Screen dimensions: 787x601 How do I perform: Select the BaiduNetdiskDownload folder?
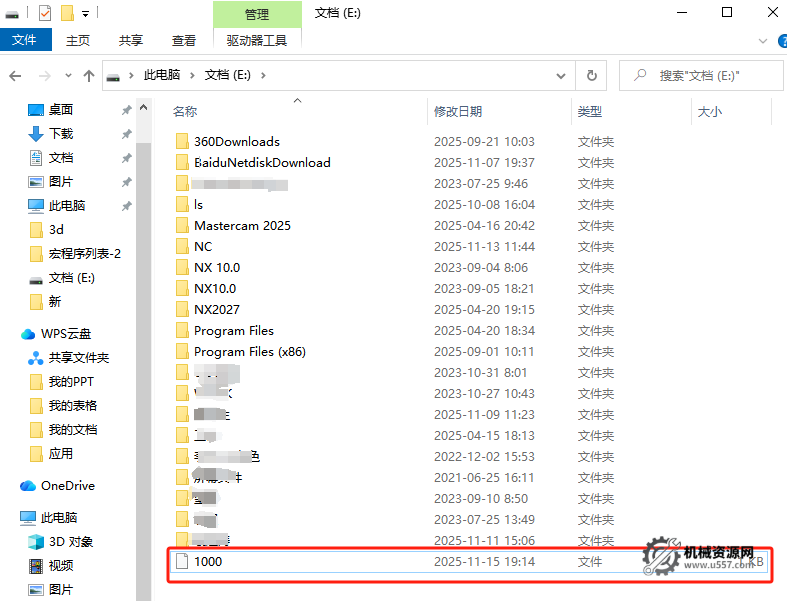point(262,163)
